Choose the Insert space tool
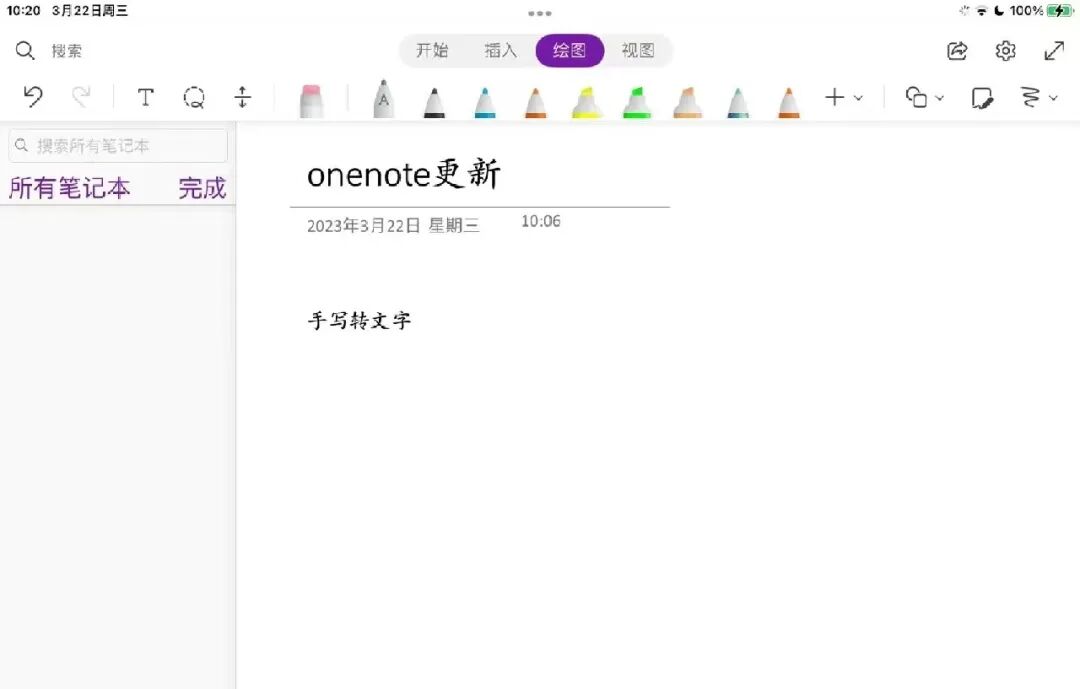The width and height of the screenshot is (1080, 689). 242,97
